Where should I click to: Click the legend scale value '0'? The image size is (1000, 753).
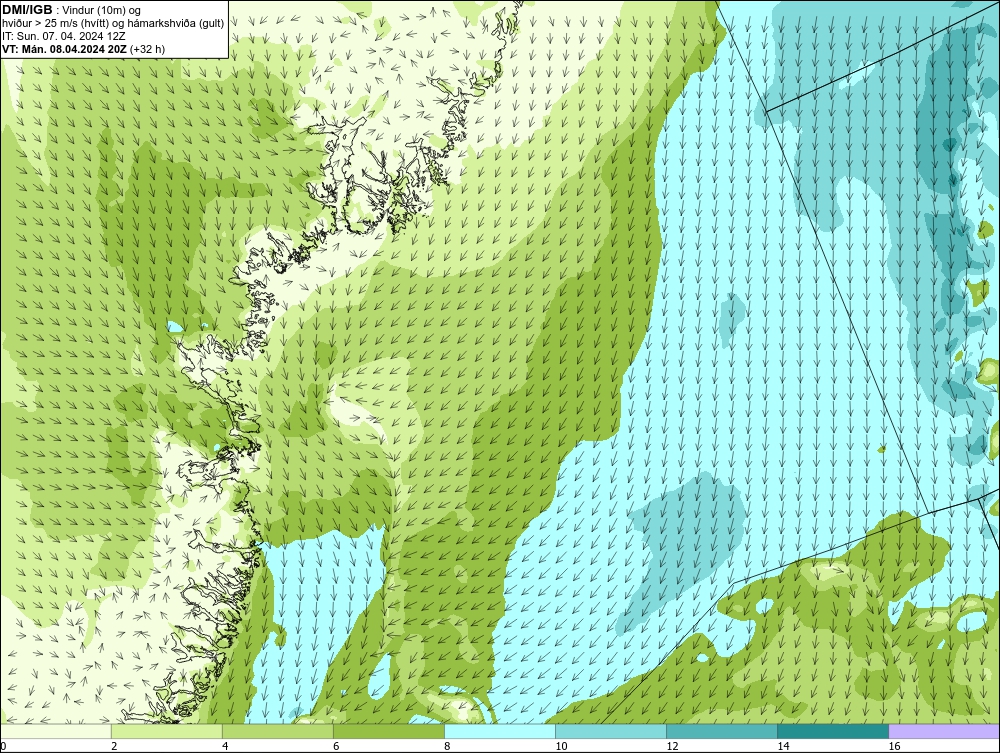[x=4, y=746]
